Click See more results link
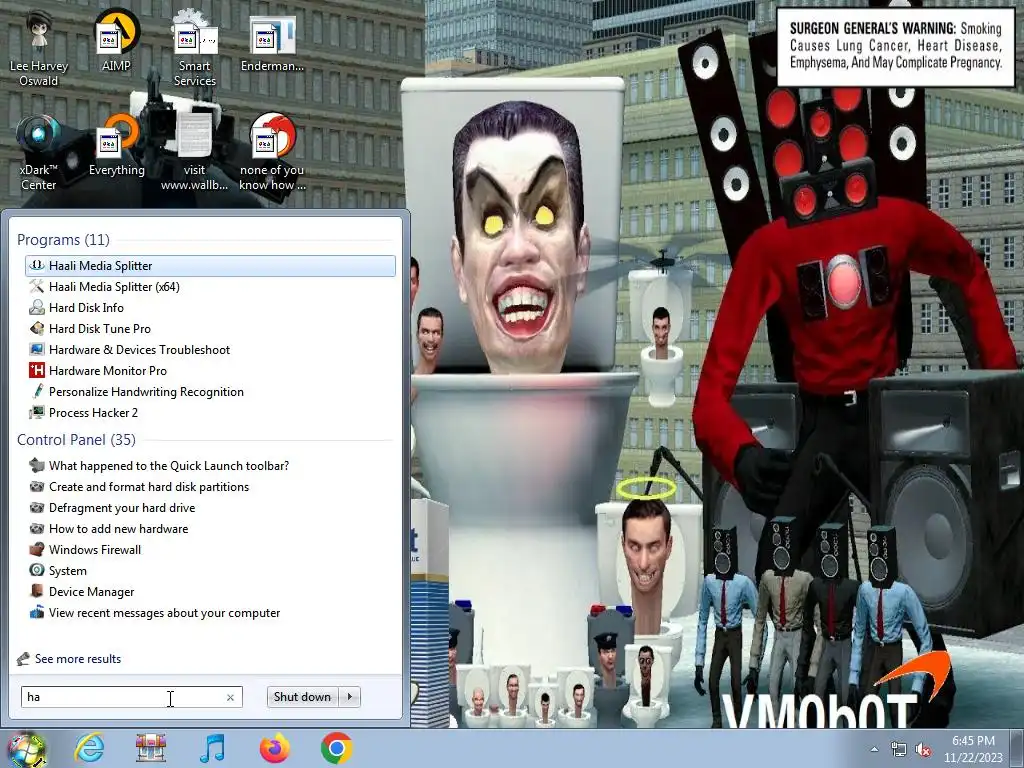1024x768 pixels. tap(78, 659)
